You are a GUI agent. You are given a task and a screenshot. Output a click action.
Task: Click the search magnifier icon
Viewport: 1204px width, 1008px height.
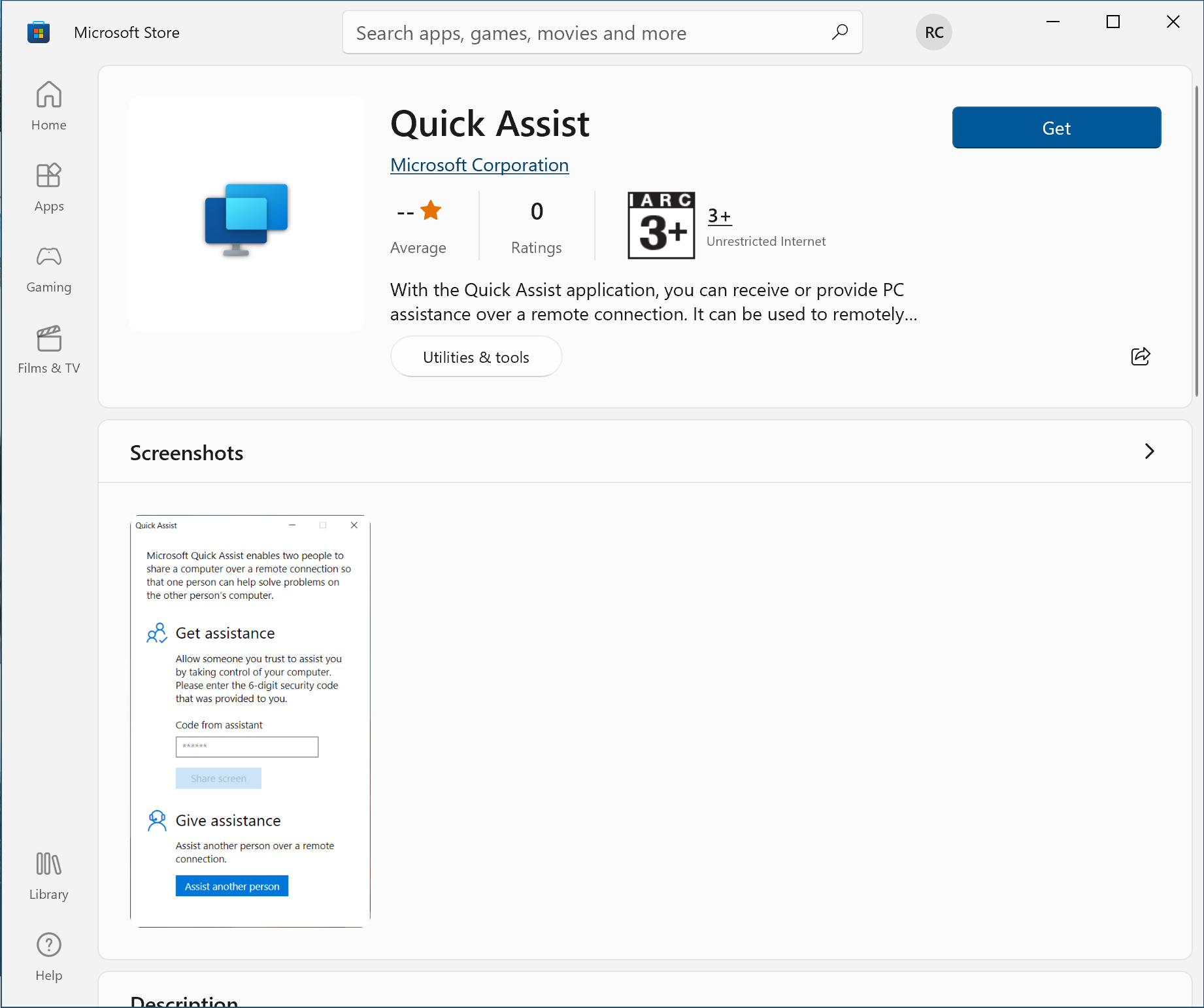(840, 32)
